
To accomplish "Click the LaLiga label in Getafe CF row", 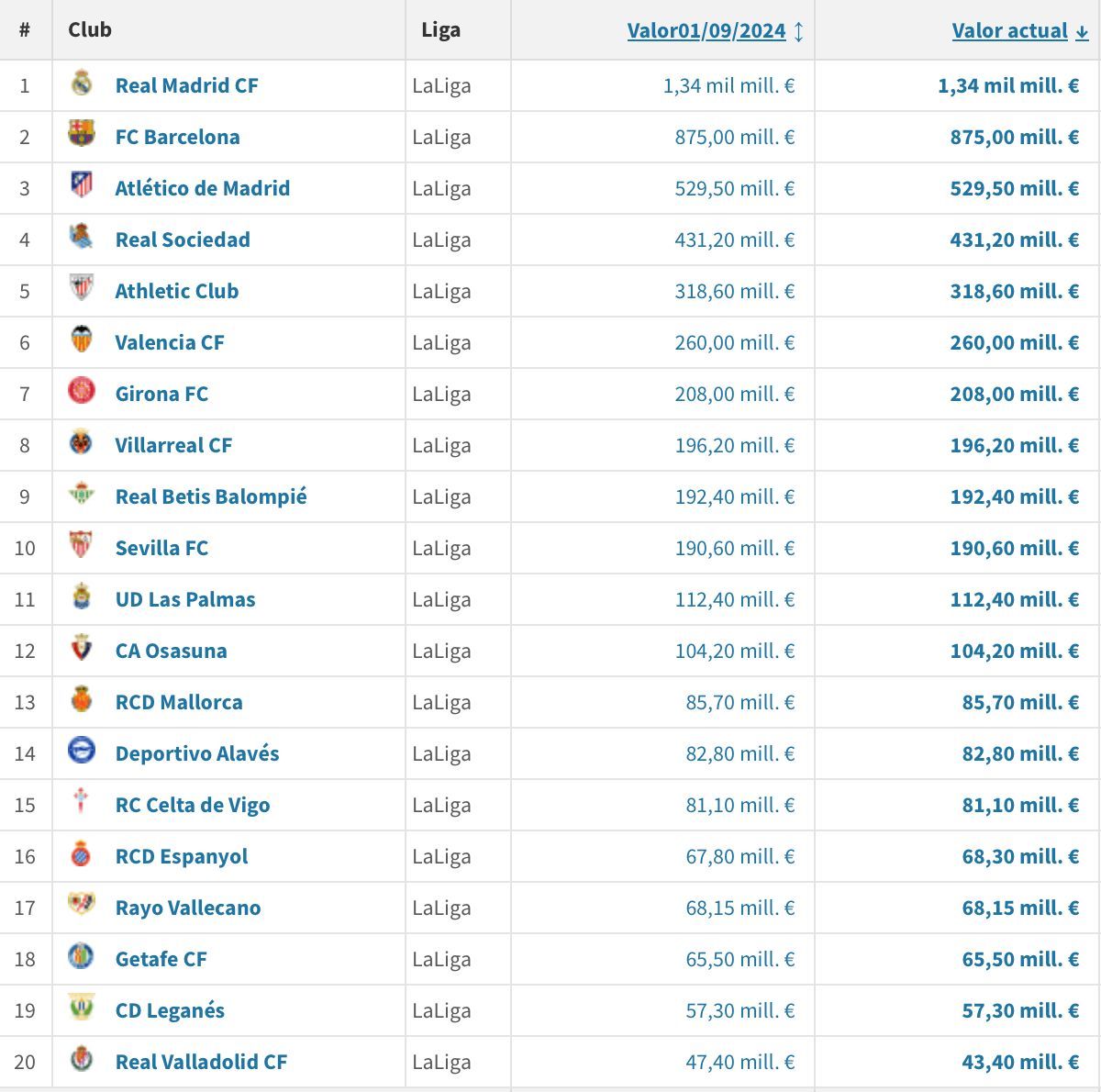I will (x=442, y=959).
